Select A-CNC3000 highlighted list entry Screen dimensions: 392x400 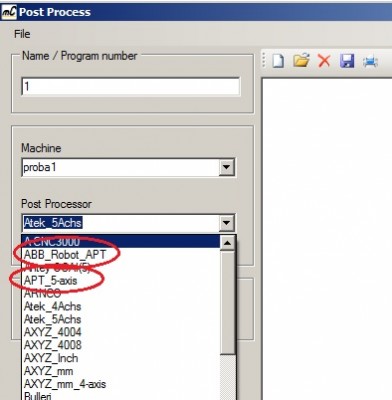coord(121,241)
